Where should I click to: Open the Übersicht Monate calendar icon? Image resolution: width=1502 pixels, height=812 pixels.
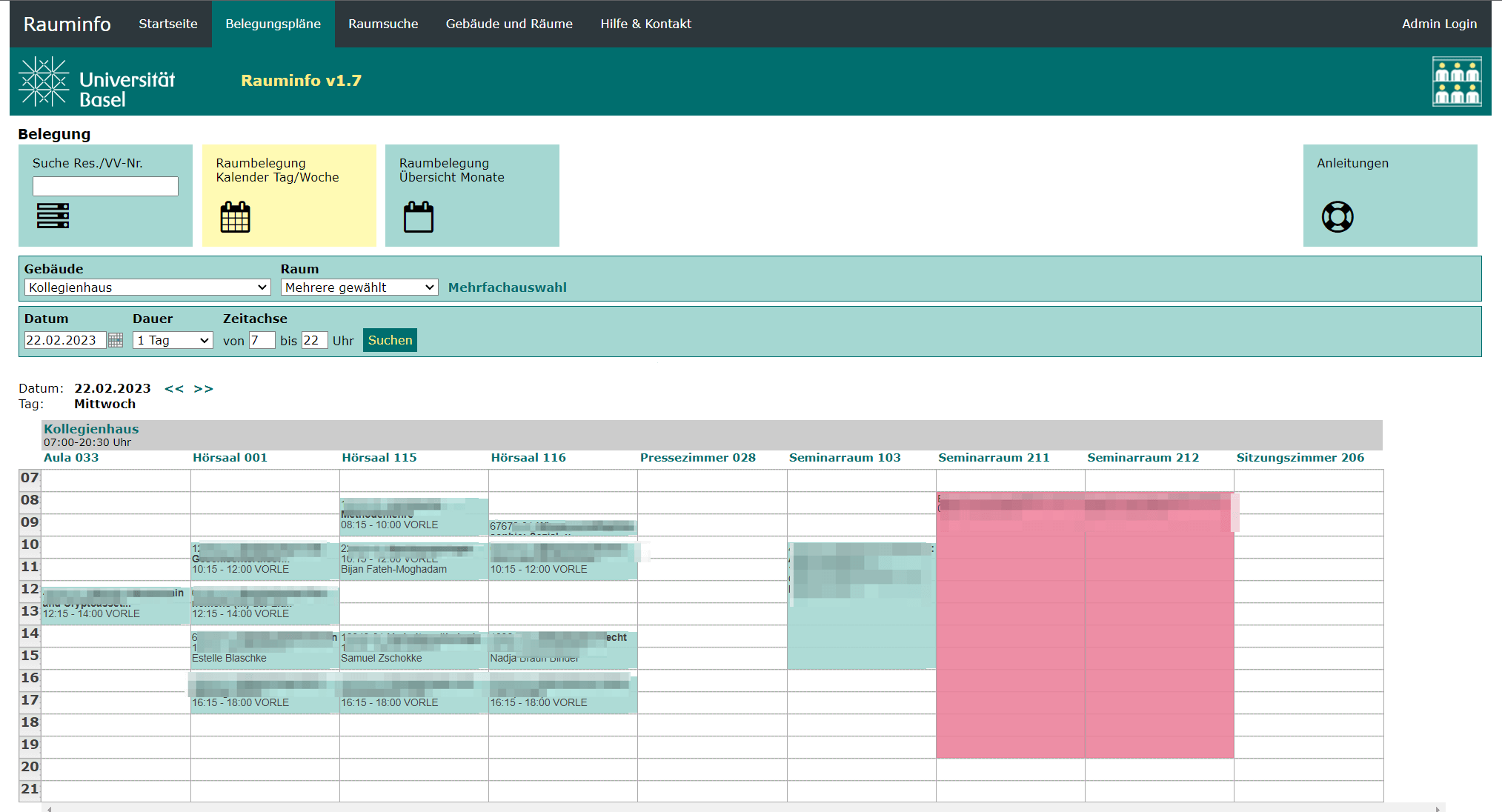coord(418,217)
